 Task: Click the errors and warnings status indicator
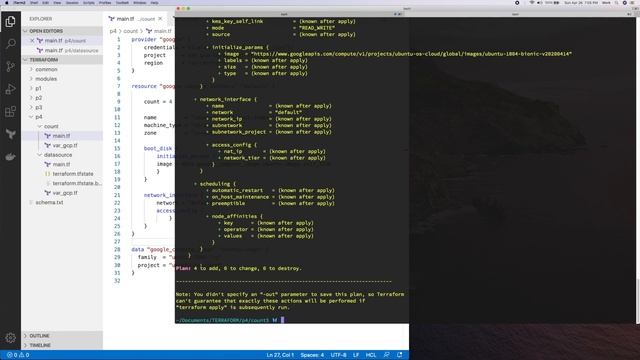(18, 355)
